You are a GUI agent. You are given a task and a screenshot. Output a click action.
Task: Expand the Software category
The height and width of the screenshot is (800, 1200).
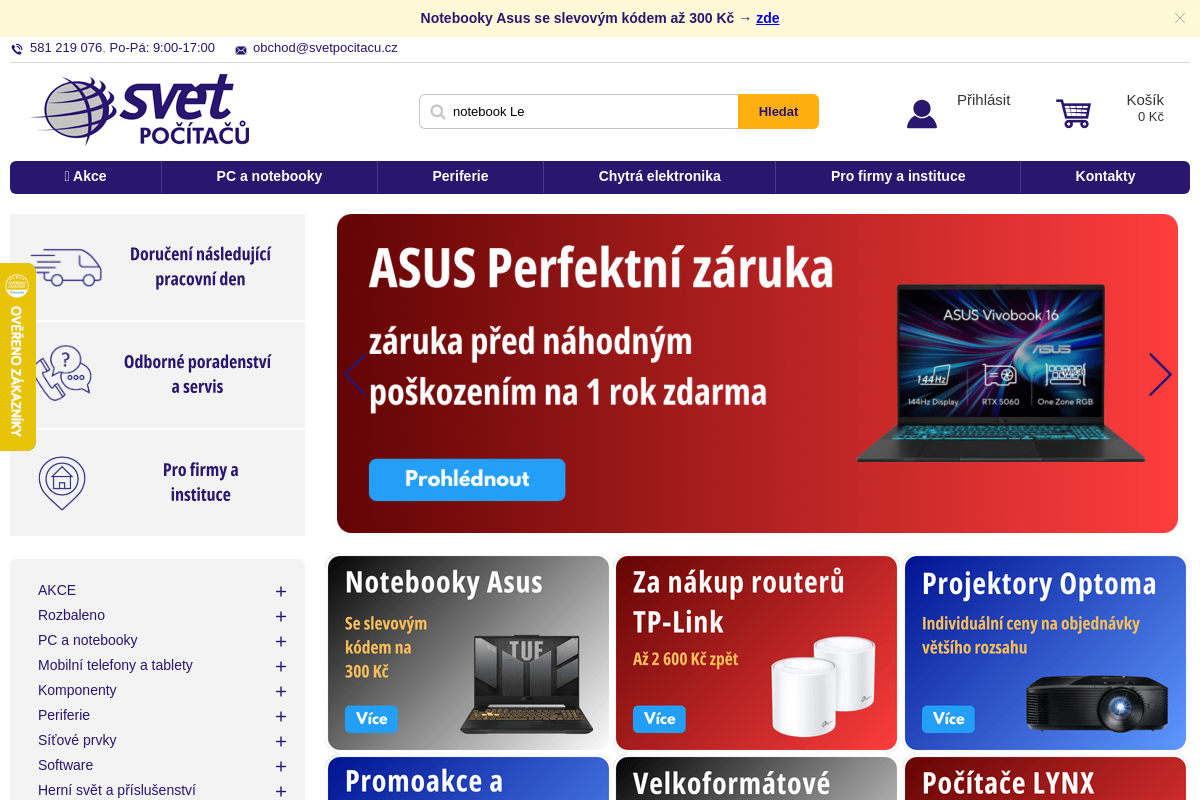(x=281, y=767)
